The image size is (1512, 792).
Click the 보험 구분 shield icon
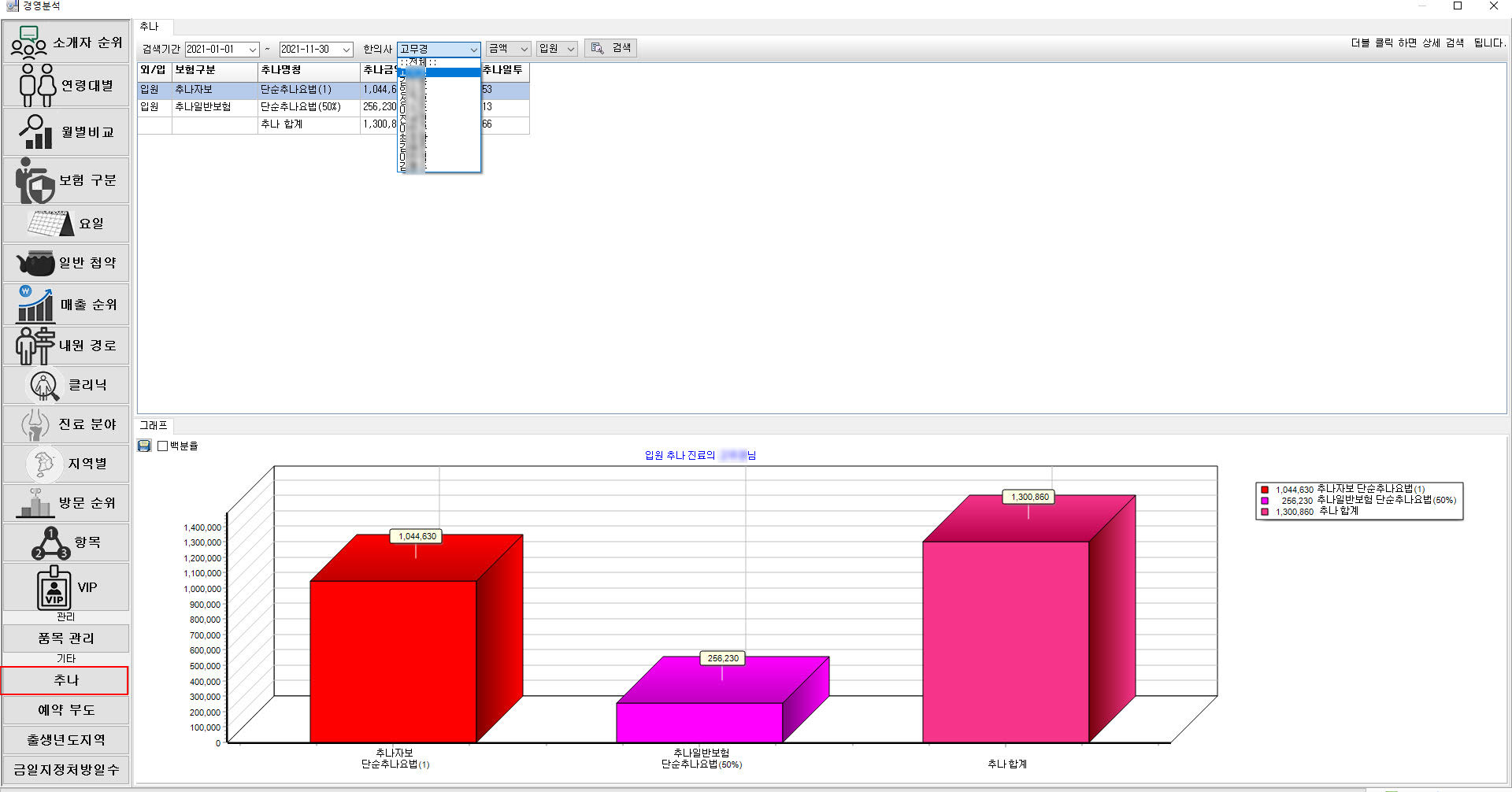coord(35,180)
